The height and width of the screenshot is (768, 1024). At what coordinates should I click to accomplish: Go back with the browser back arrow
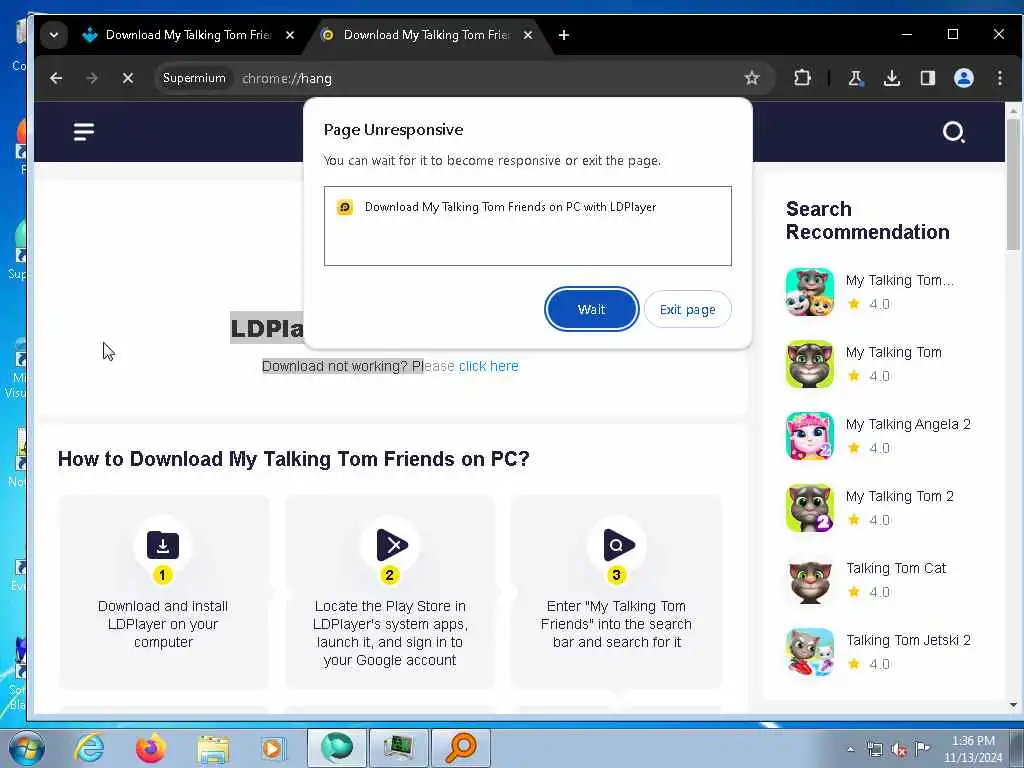pyautogui.click(x=56, y=78)
